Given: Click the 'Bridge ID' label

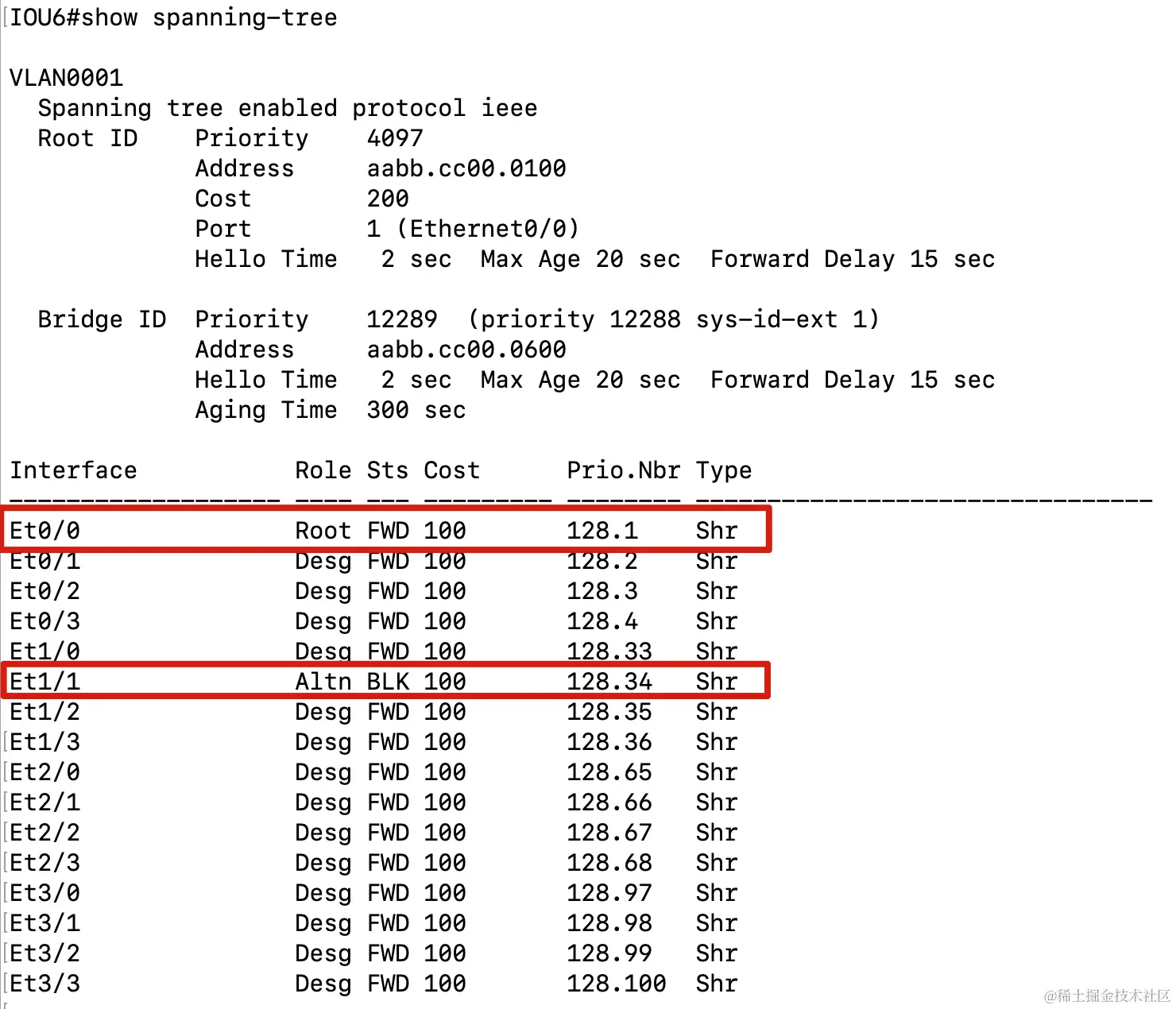Looking at the screenshot, I should (x=102, y=319).
